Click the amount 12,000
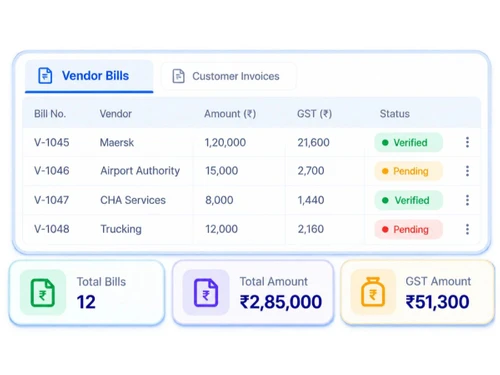500x375 pixels. tap(222, 229)
